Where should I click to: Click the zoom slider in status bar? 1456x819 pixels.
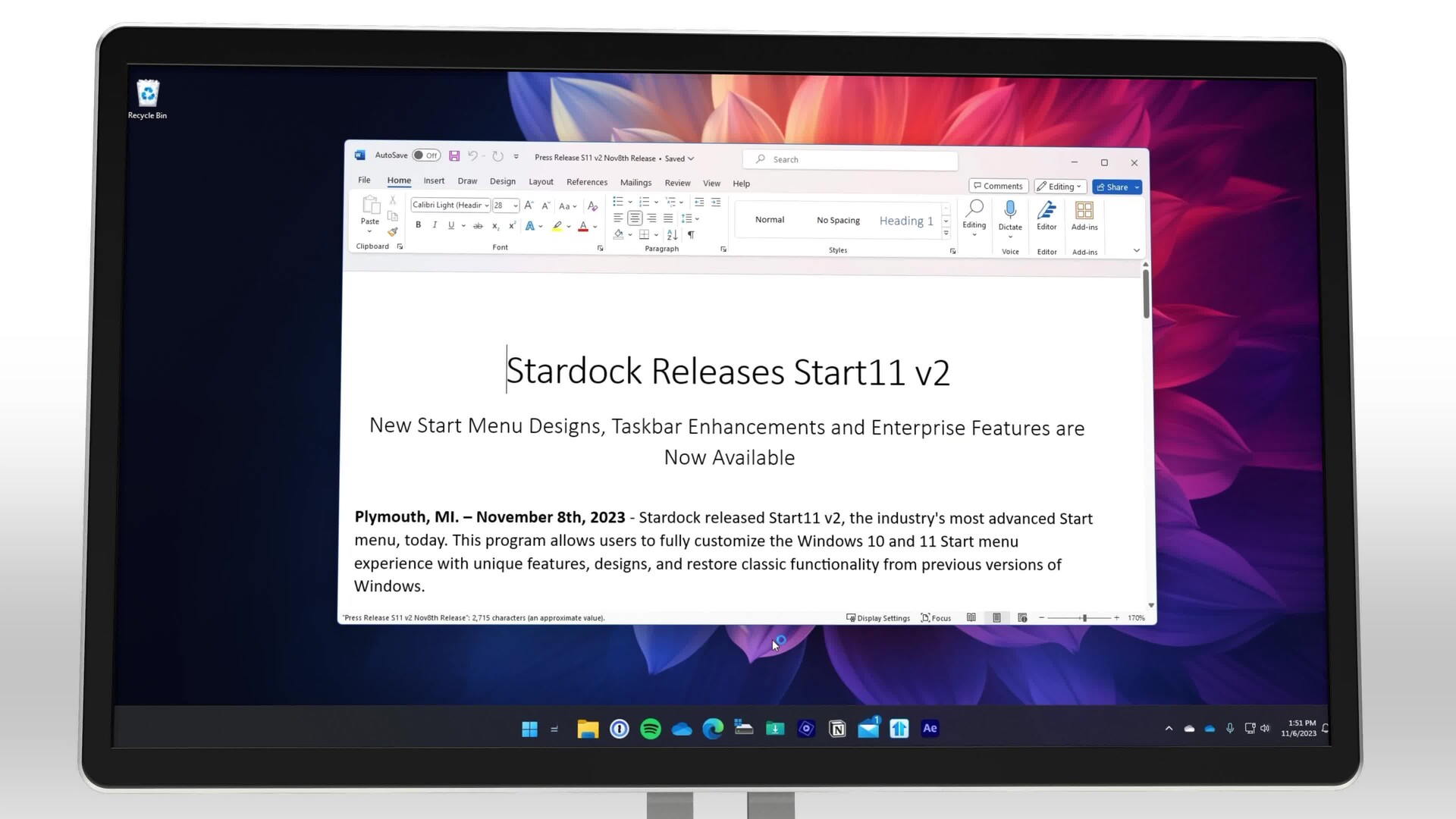[1084, 618]
